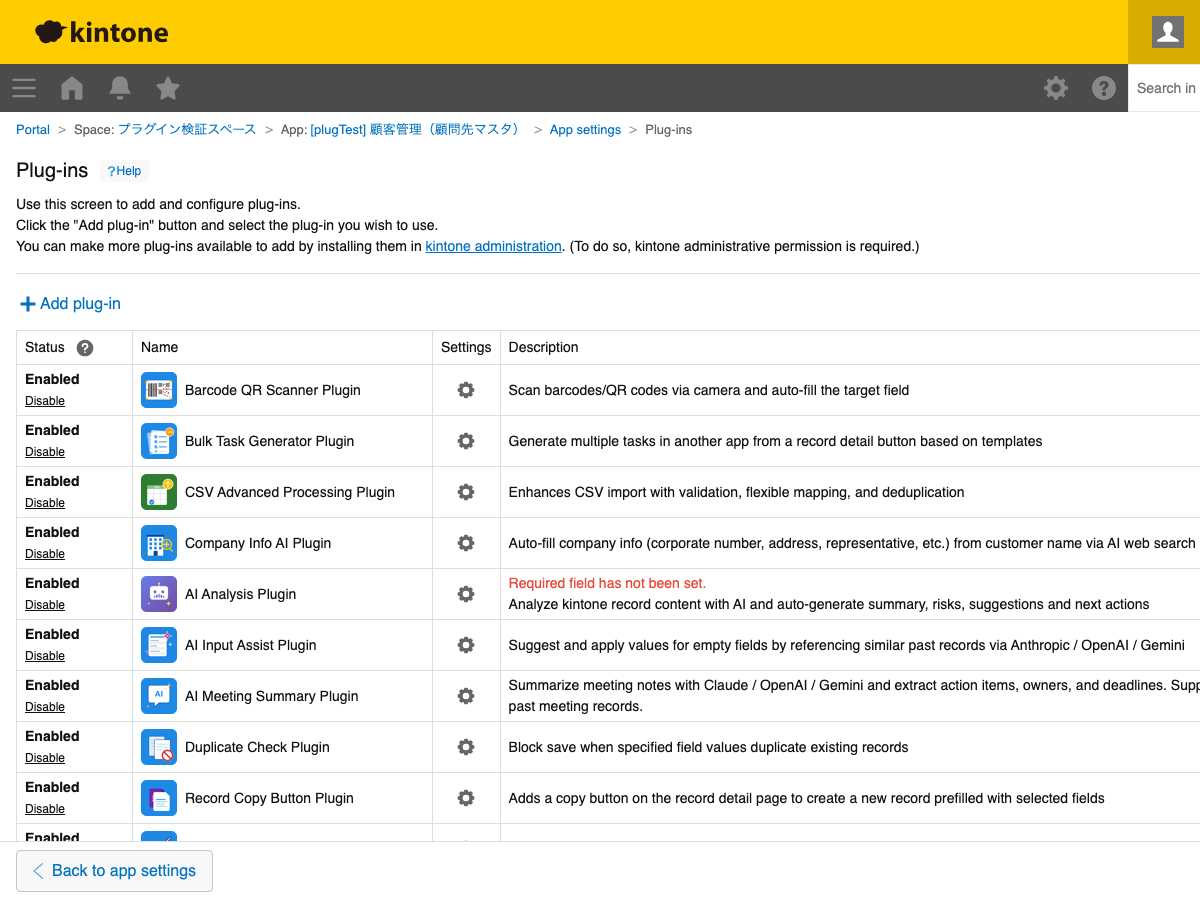Image resolution: width=1200 pixels, height=900 pixels.
Task: Go to the Home icon
Action: pos(72,88)
